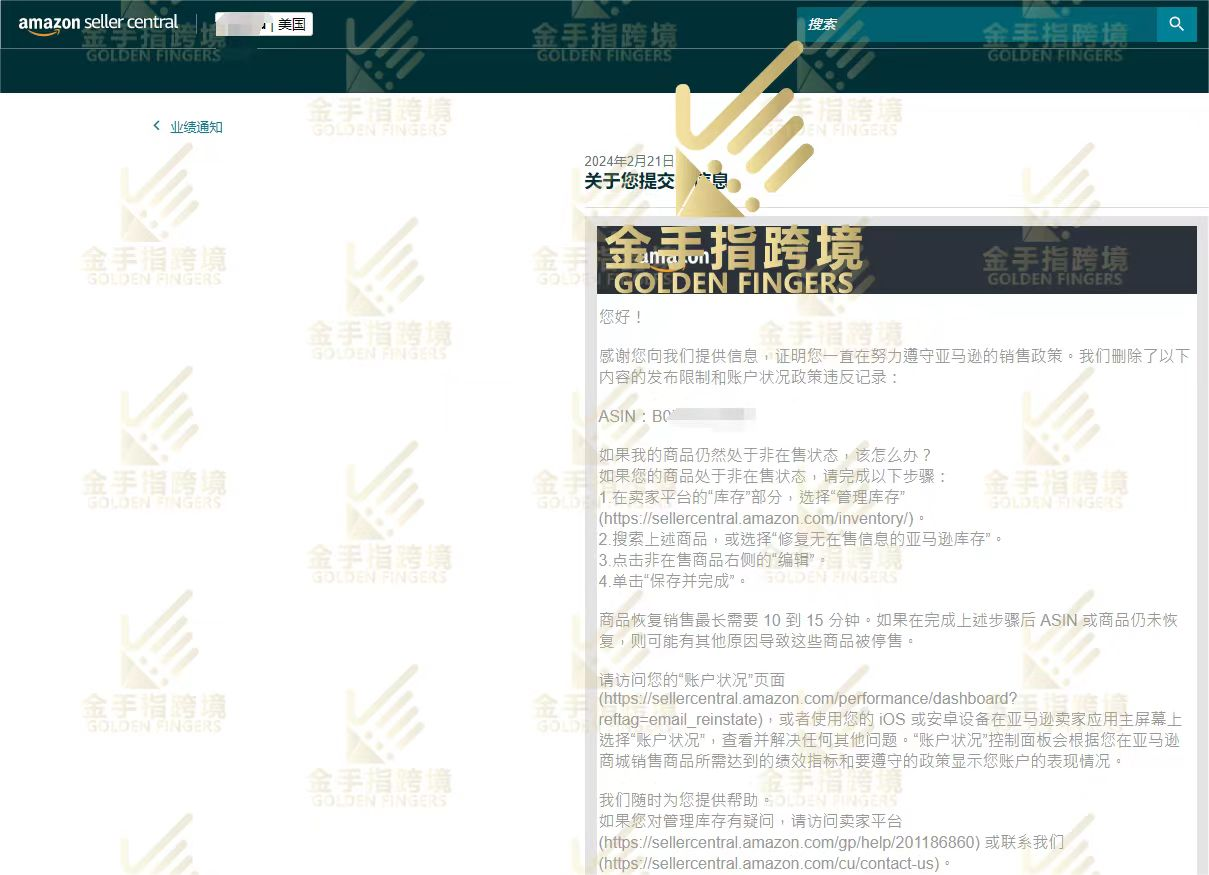1209x875 pixels.
Task: Click the line 如果您的商品处于非在售状态，请完成以下步骤：
Action: (x=773, y=476)
